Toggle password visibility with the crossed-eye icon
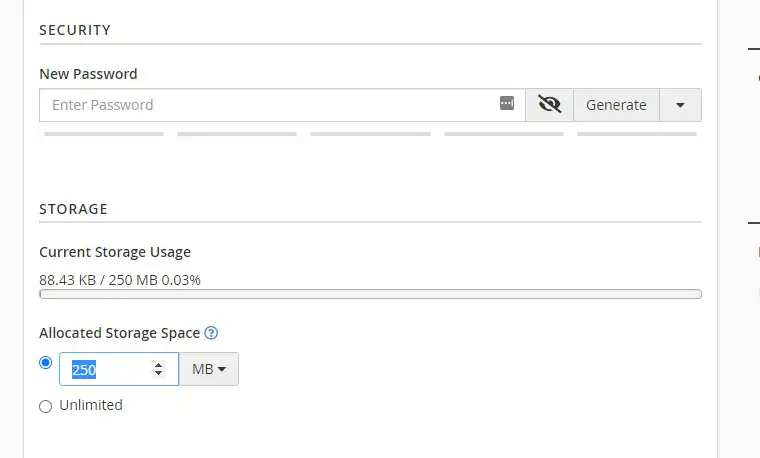760x458 pixels. click(x=550, y=105)
